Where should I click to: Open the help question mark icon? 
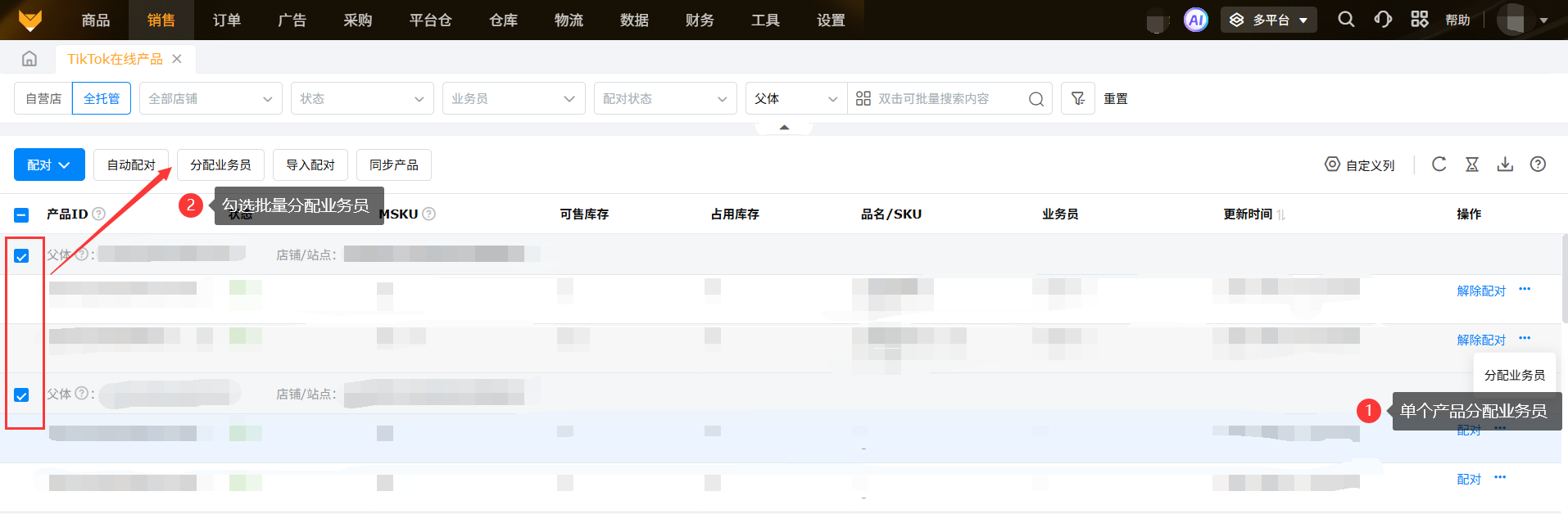click(1538, 165)
